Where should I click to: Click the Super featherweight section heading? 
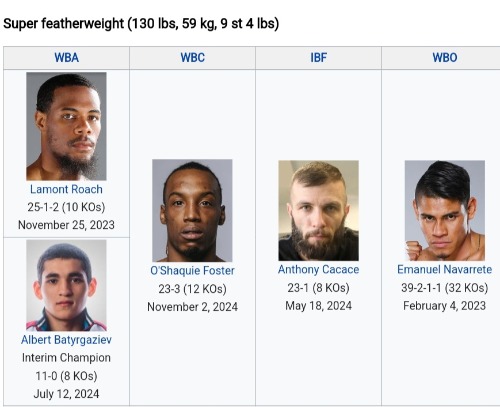pos(141,24)
